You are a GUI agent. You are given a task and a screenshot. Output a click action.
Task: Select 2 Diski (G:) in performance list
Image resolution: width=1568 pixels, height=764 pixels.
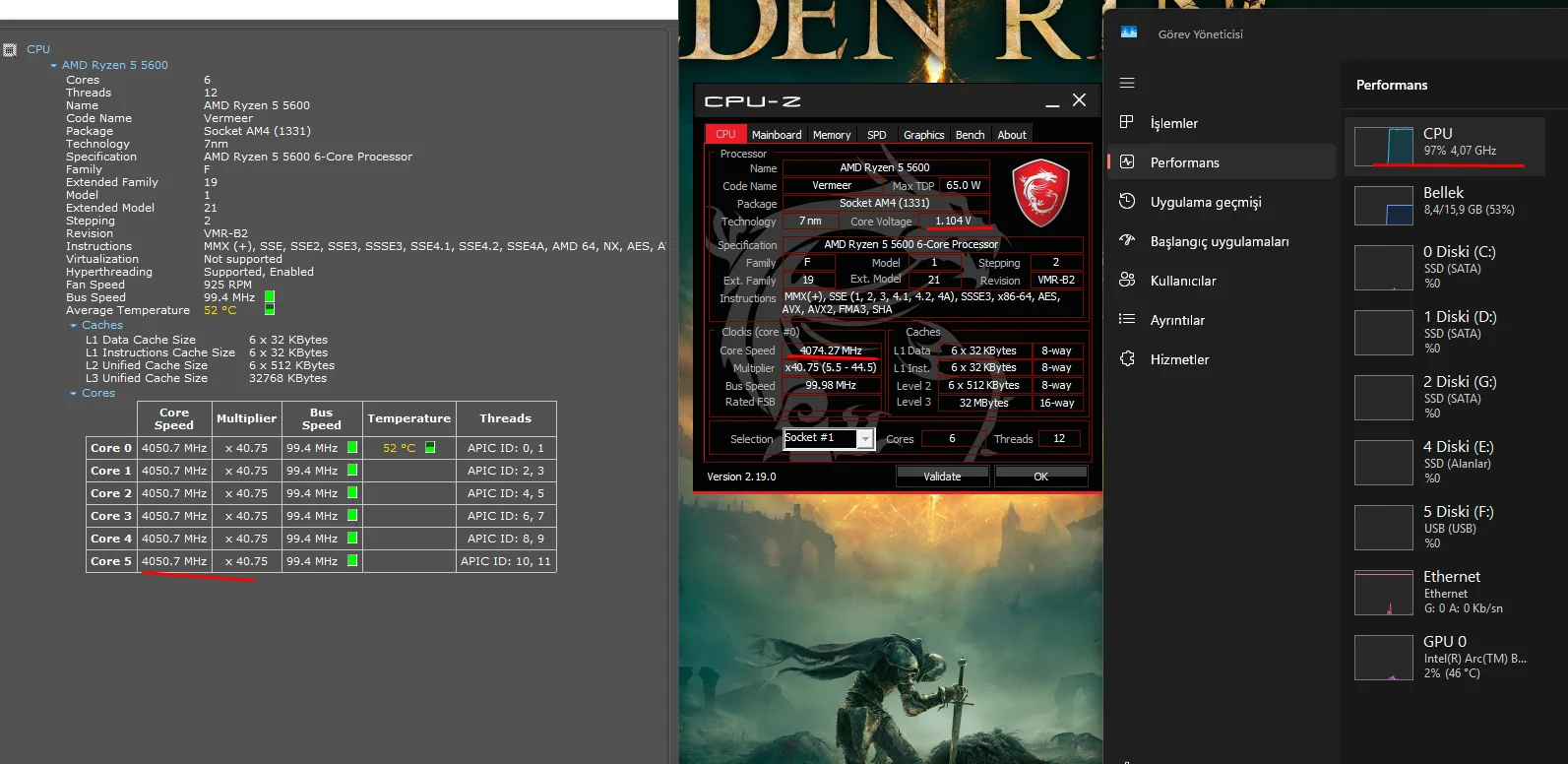(1445, 398)
